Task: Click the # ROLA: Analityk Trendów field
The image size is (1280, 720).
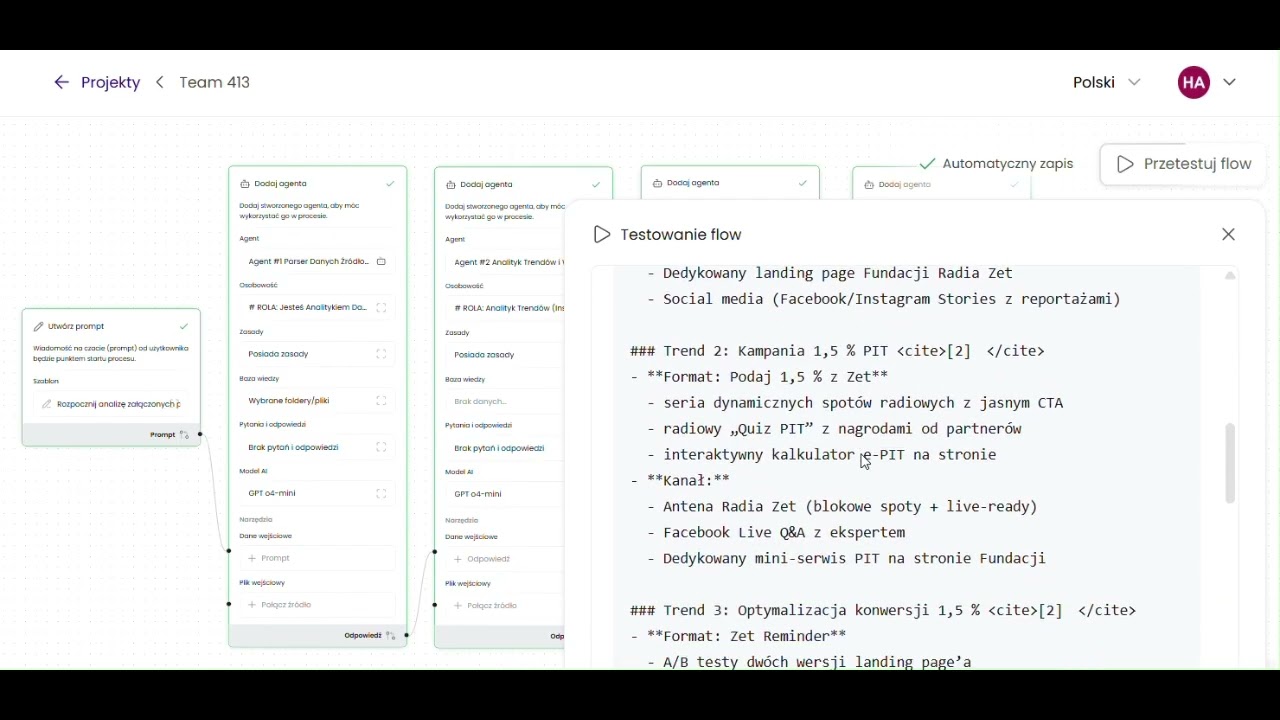Action: 504,309
